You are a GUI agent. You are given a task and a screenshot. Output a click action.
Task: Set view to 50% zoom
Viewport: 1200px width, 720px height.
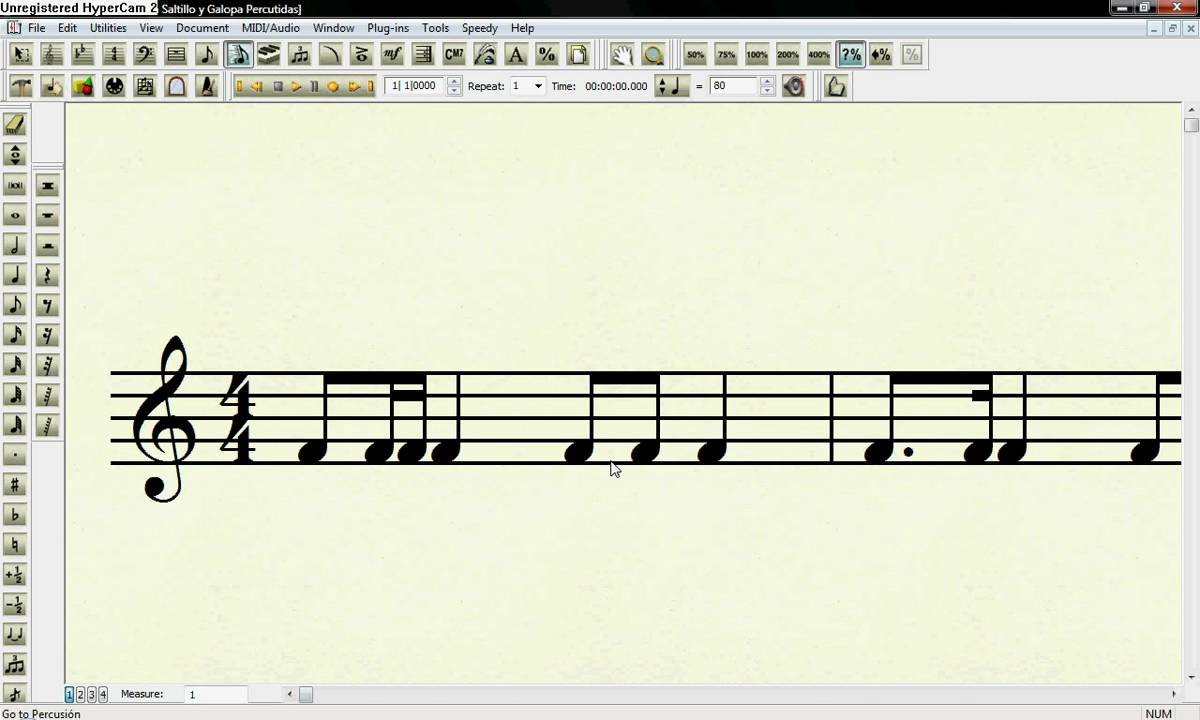coord(696,54)
